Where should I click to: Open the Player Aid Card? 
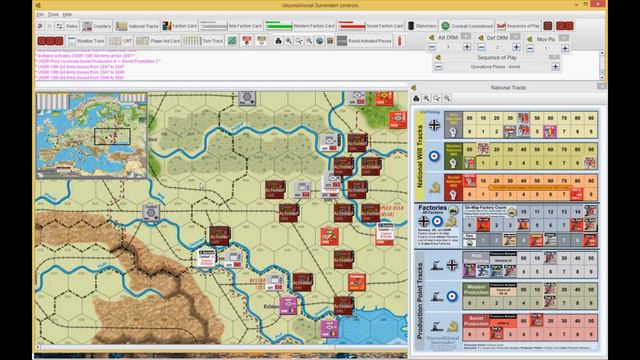point(158,41)
